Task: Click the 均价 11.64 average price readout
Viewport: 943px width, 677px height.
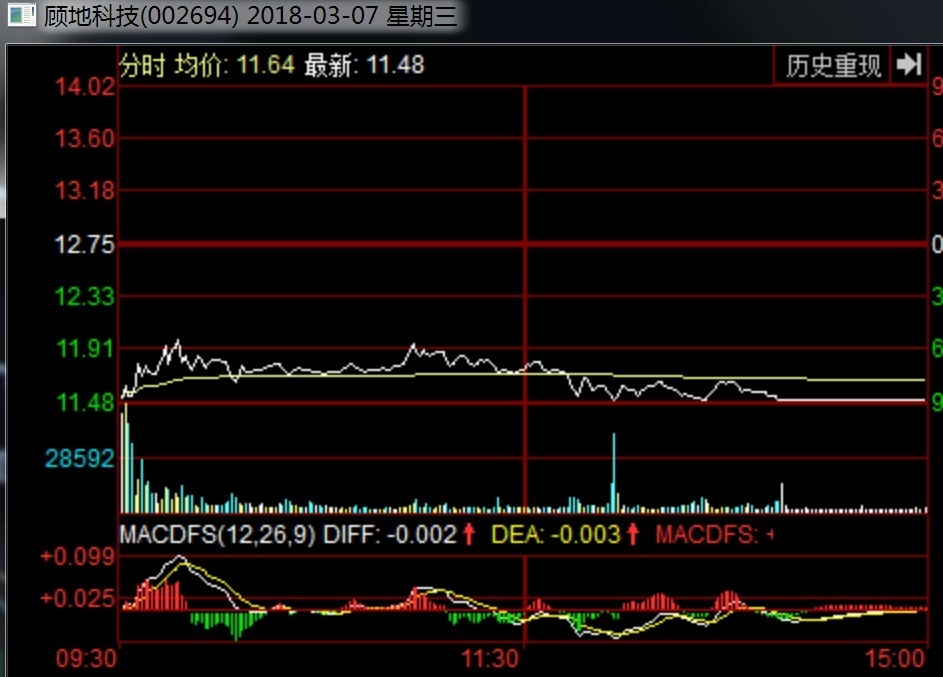Action: [235, 66]
